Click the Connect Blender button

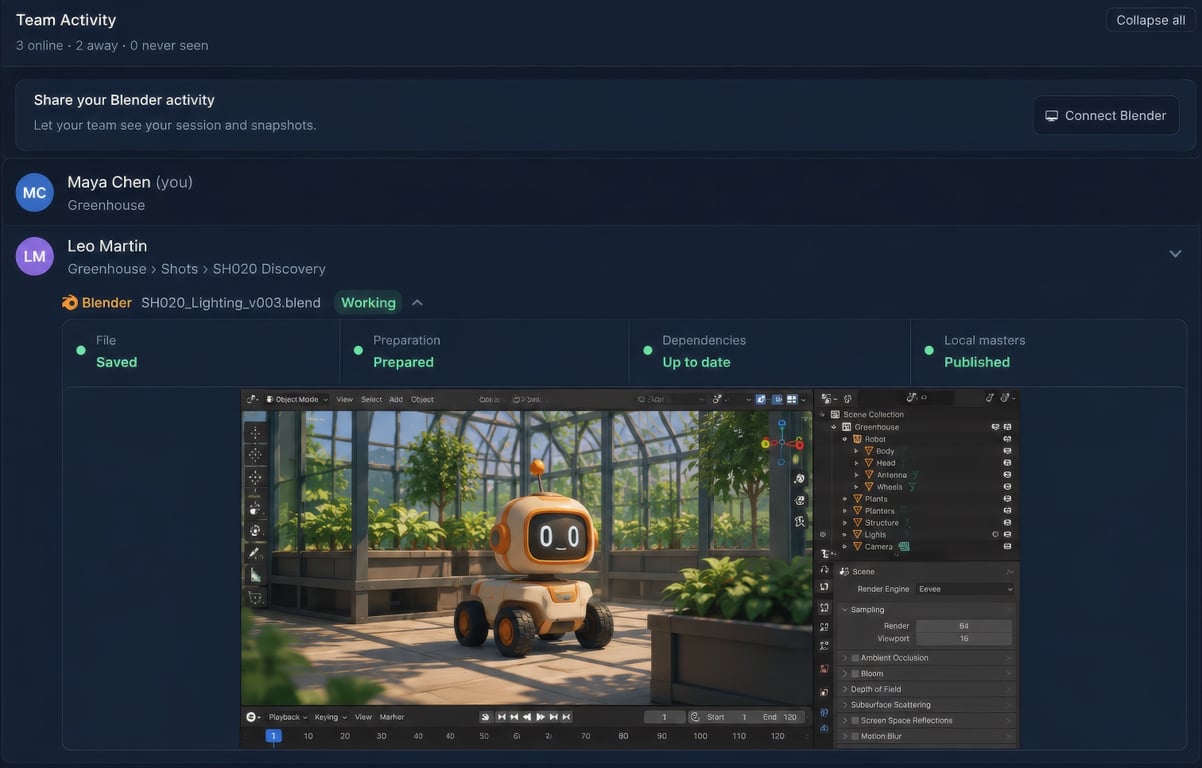[x=1105, y=116]
